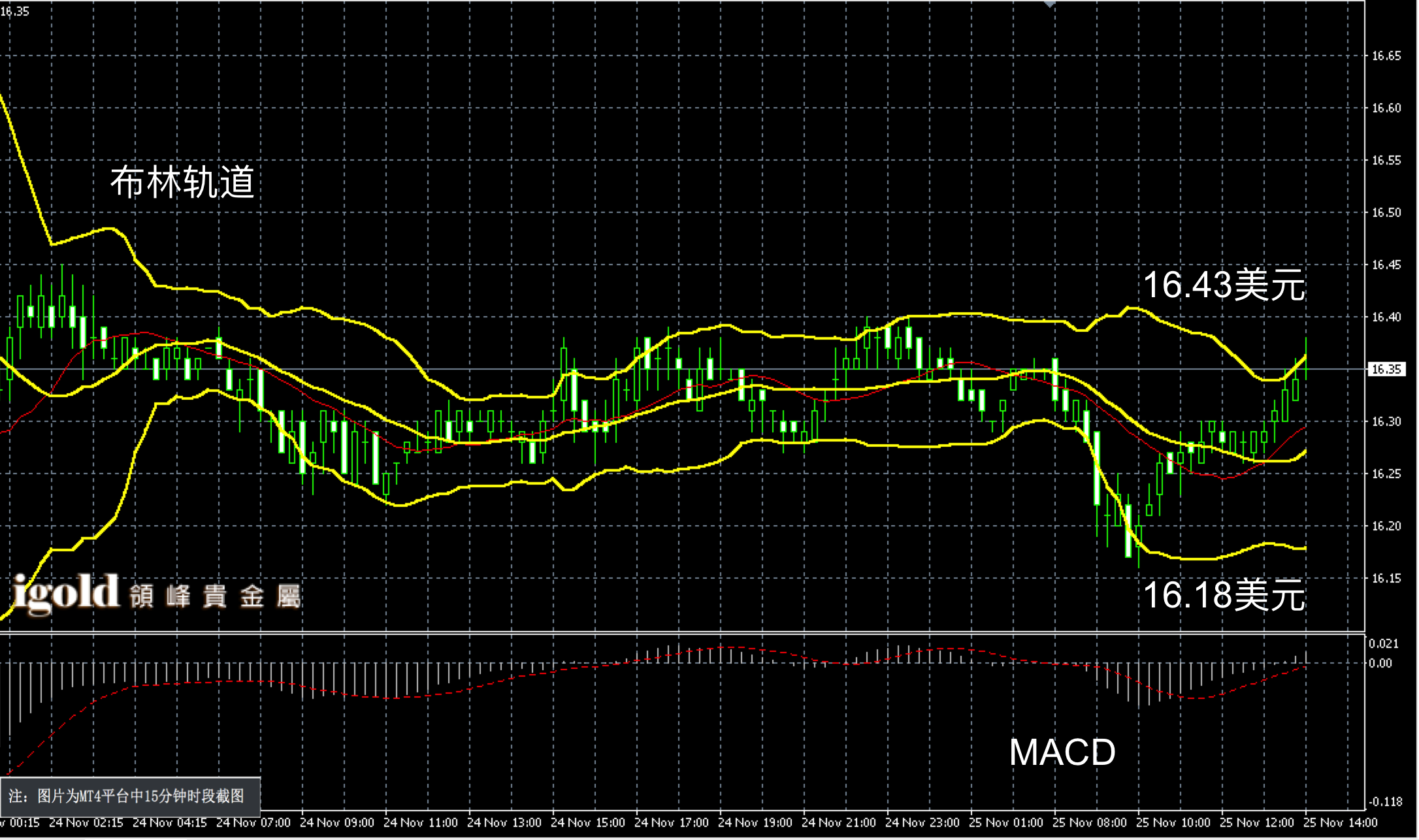Click the 25 Nov 01:00 time label
1419x840 pixels.
pyautogui.click(x=1005, y=823)
